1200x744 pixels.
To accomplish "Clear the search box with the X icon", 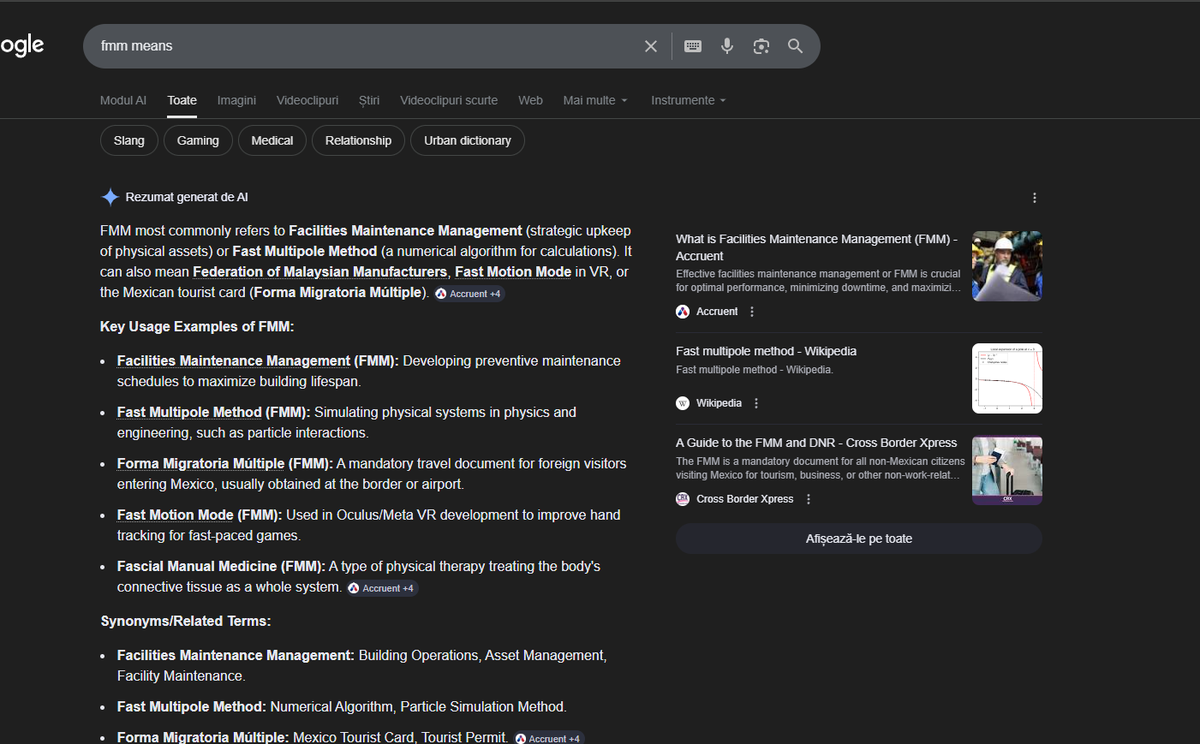I will point(651,46).
